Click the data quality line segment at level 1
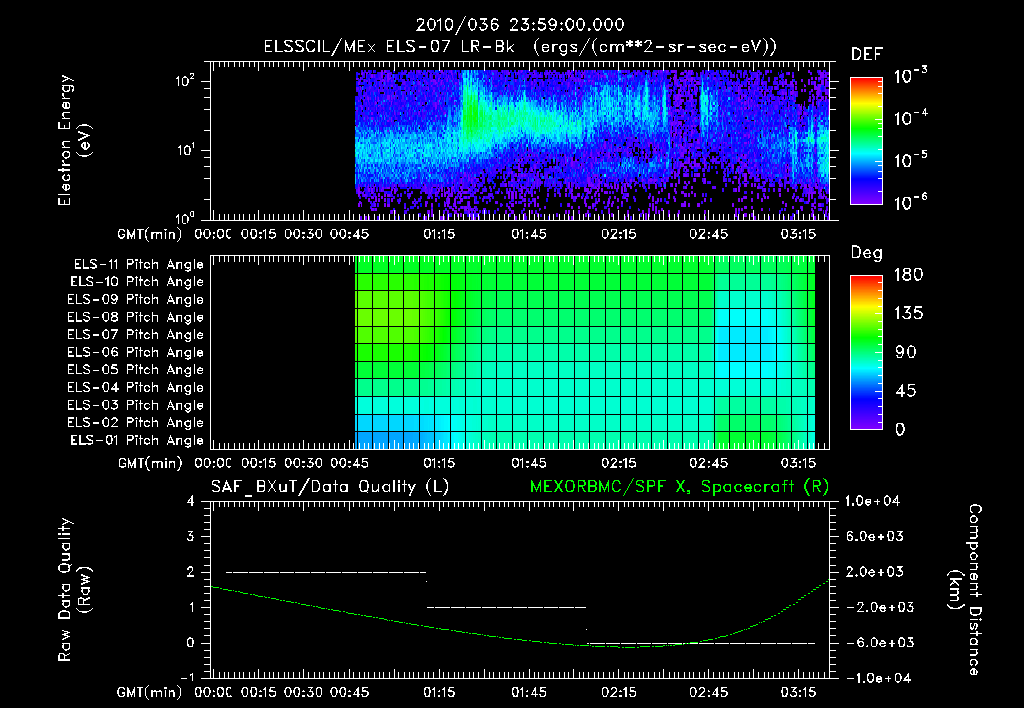This screenshot has width=1024, height=708. pos(507,607)
